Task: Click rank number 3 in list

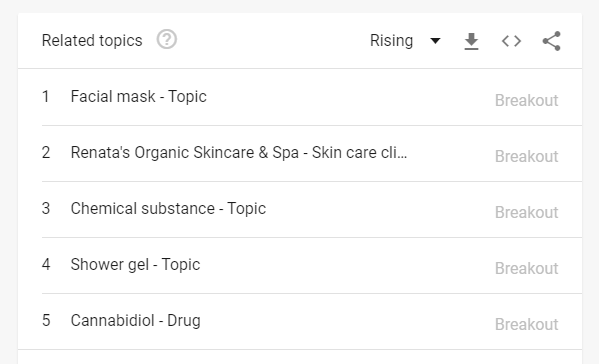Action: coord(46,209)
